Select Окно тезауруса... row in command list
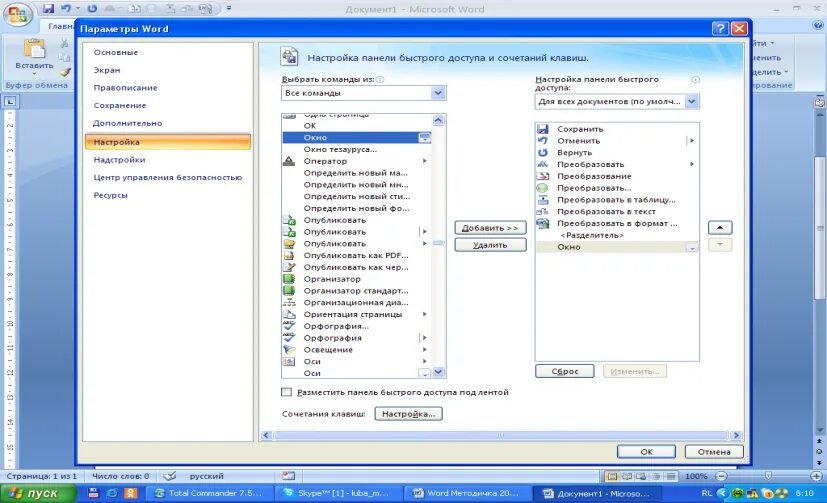Viewport: 827px width, 503px height. [357, 149]
